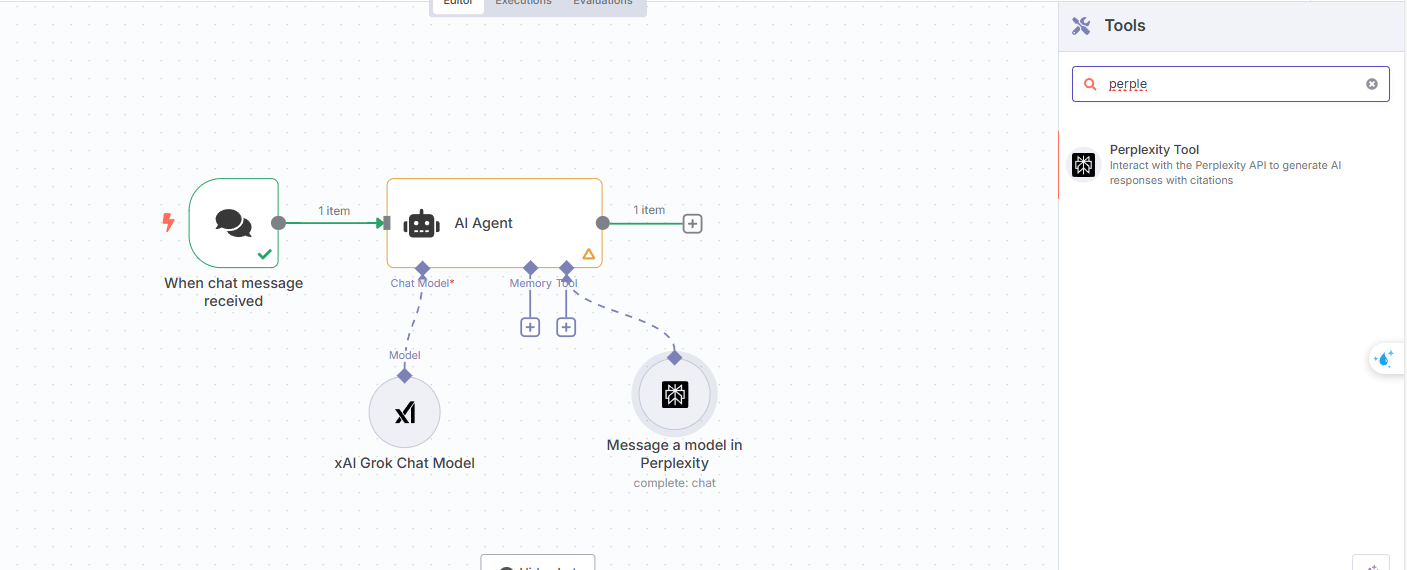Click the search magnifier icon
This screenshot has width=1407, height=570.
pos(1090,85)
